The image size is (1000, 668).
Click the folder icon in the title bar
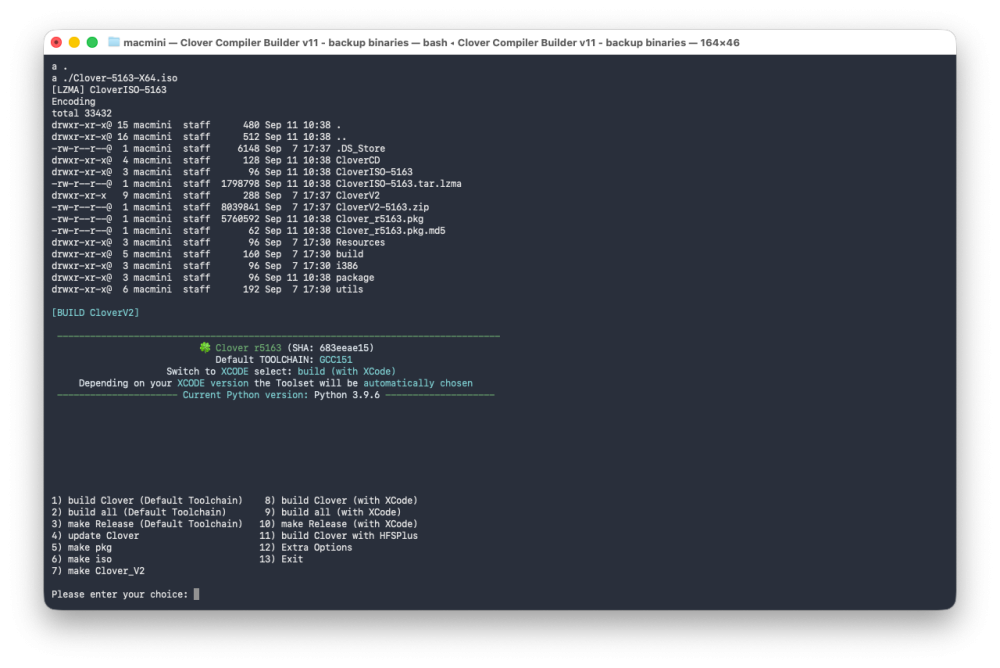[114, 42]
